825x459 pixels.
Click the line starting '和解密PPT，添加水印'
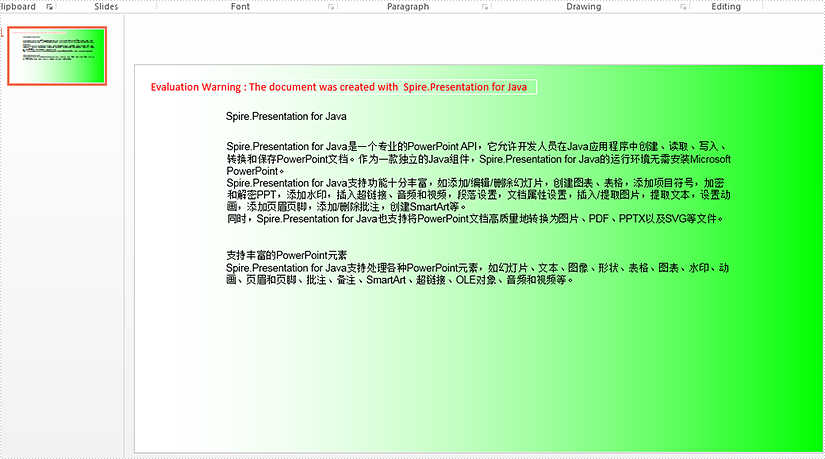coord(479,195)
